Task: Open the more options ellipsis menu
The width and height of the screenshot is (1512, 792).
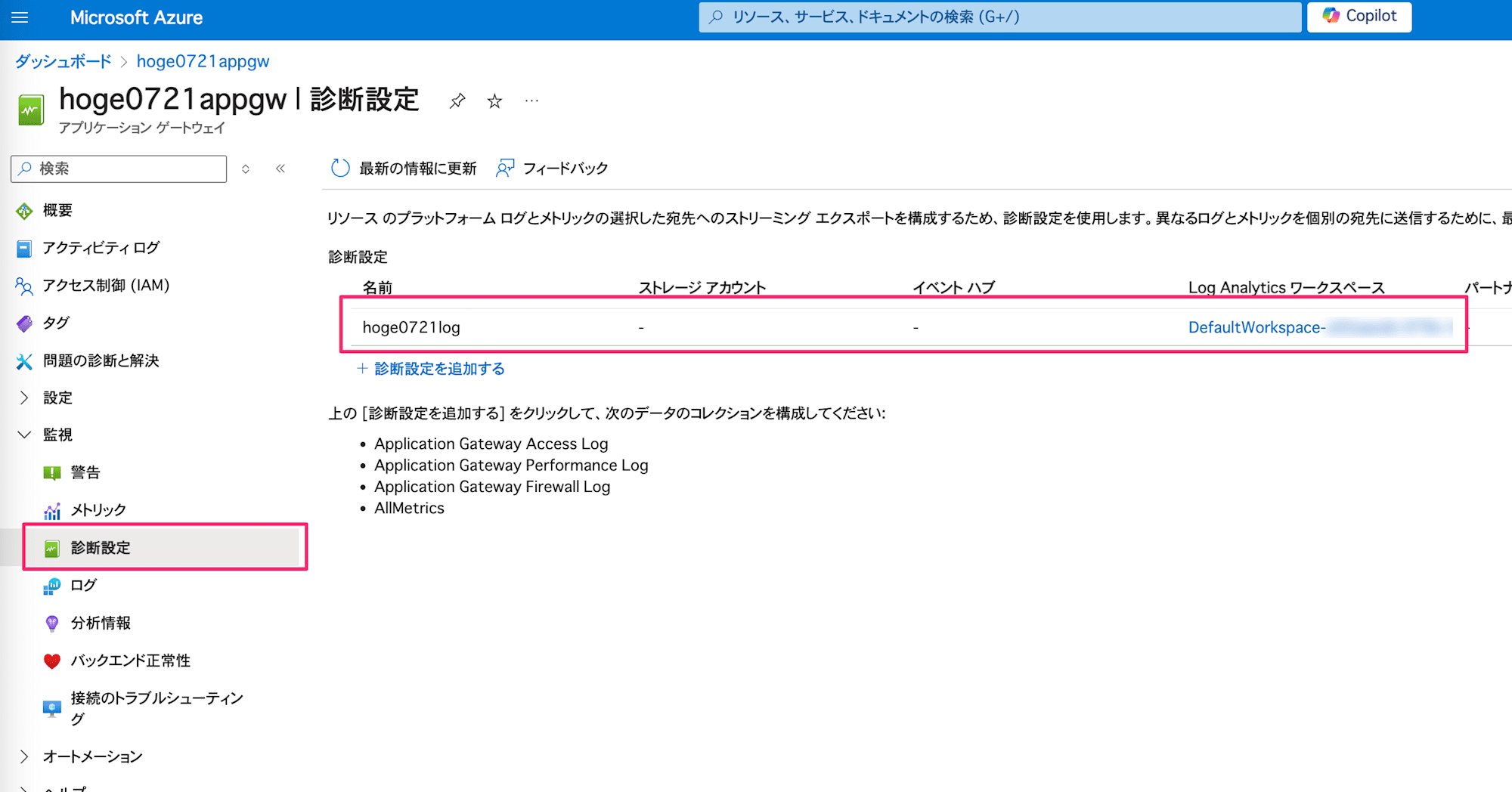Action: point(532,101)
